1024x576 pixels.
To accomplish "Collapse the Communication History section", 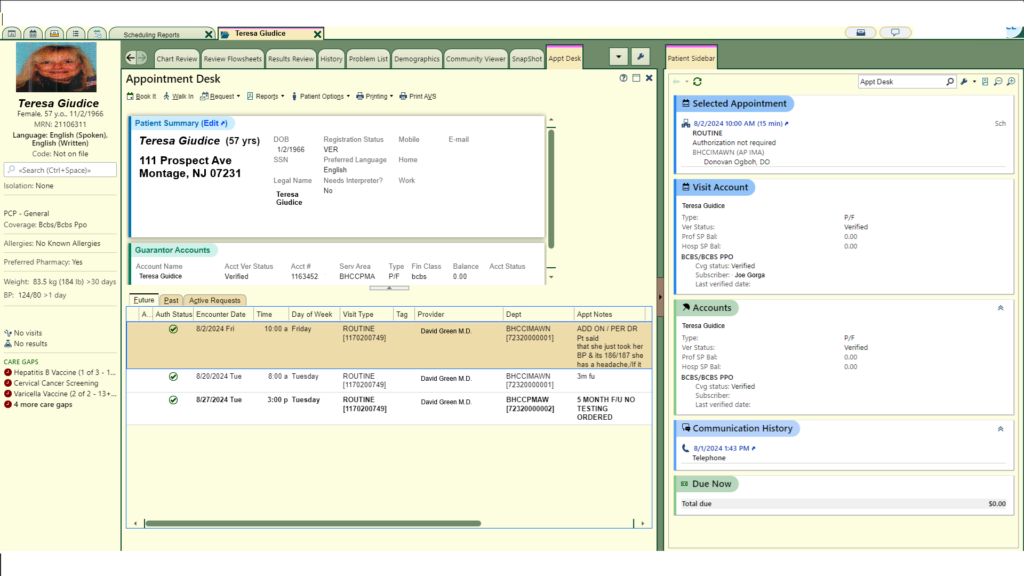I will point(1001,428).
